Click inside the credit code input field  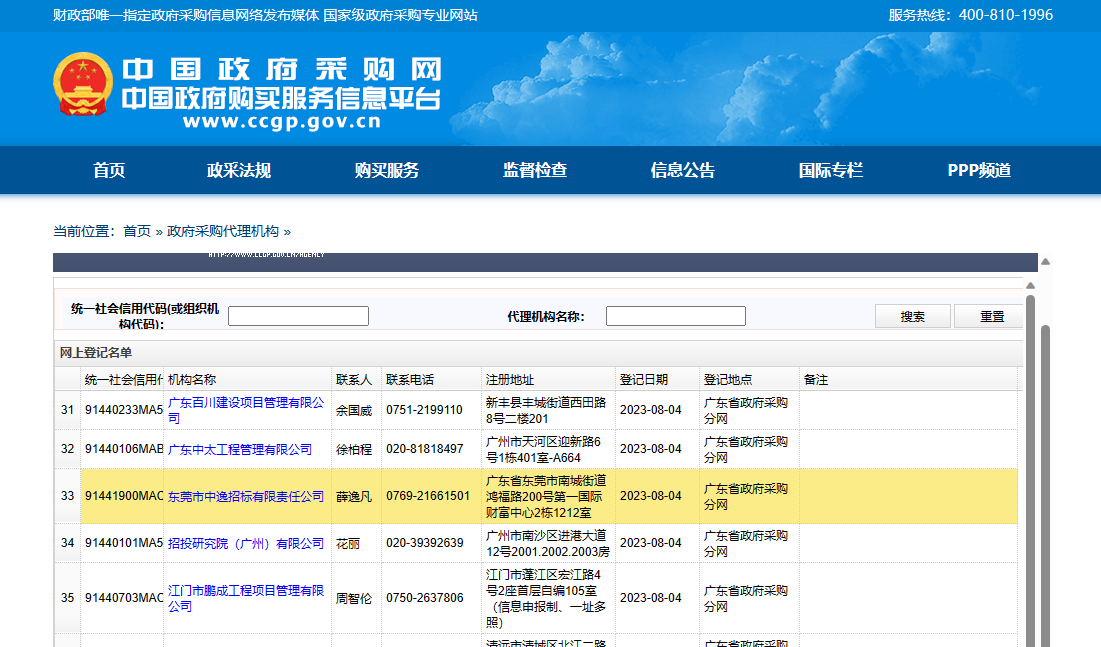tap(297, 315)
